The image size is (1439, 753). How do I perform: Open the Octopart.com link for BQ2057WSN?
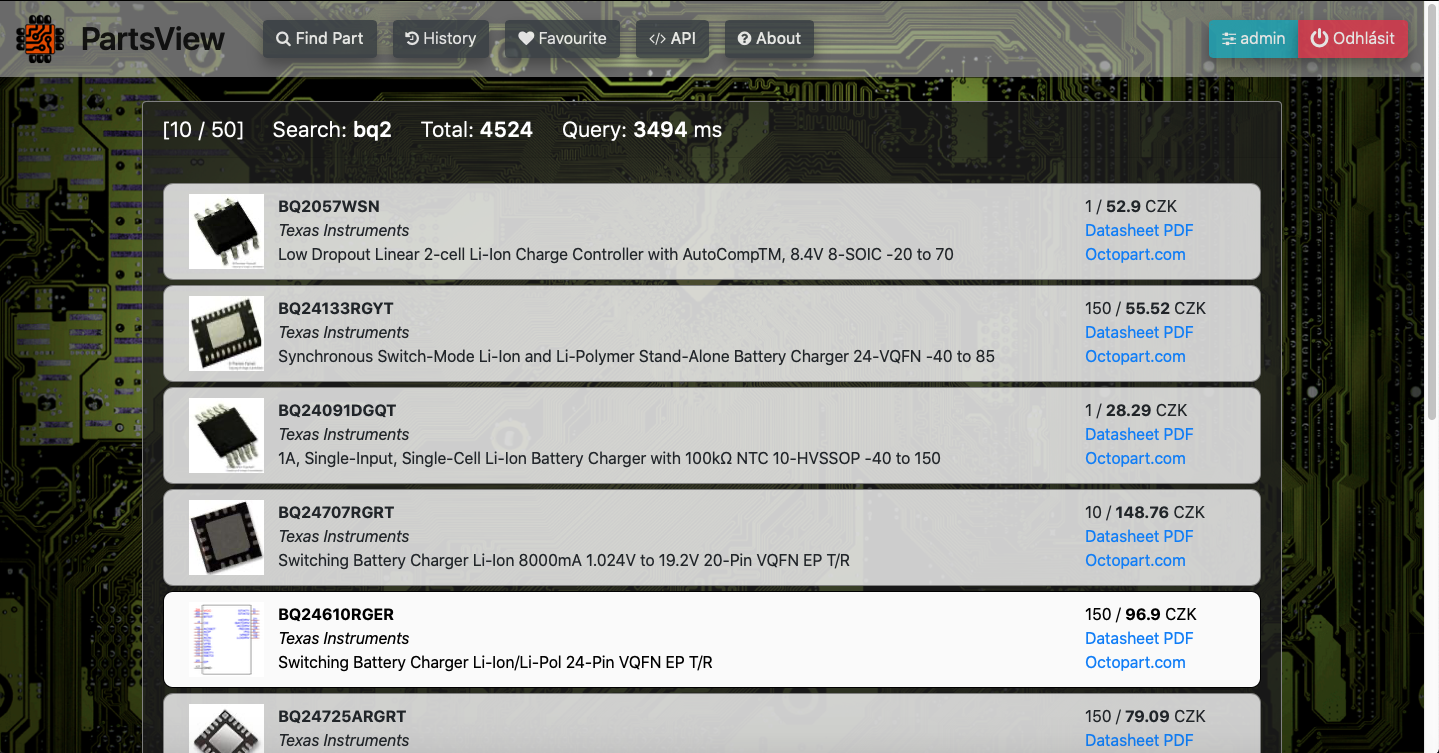(x=1135, y=254)
